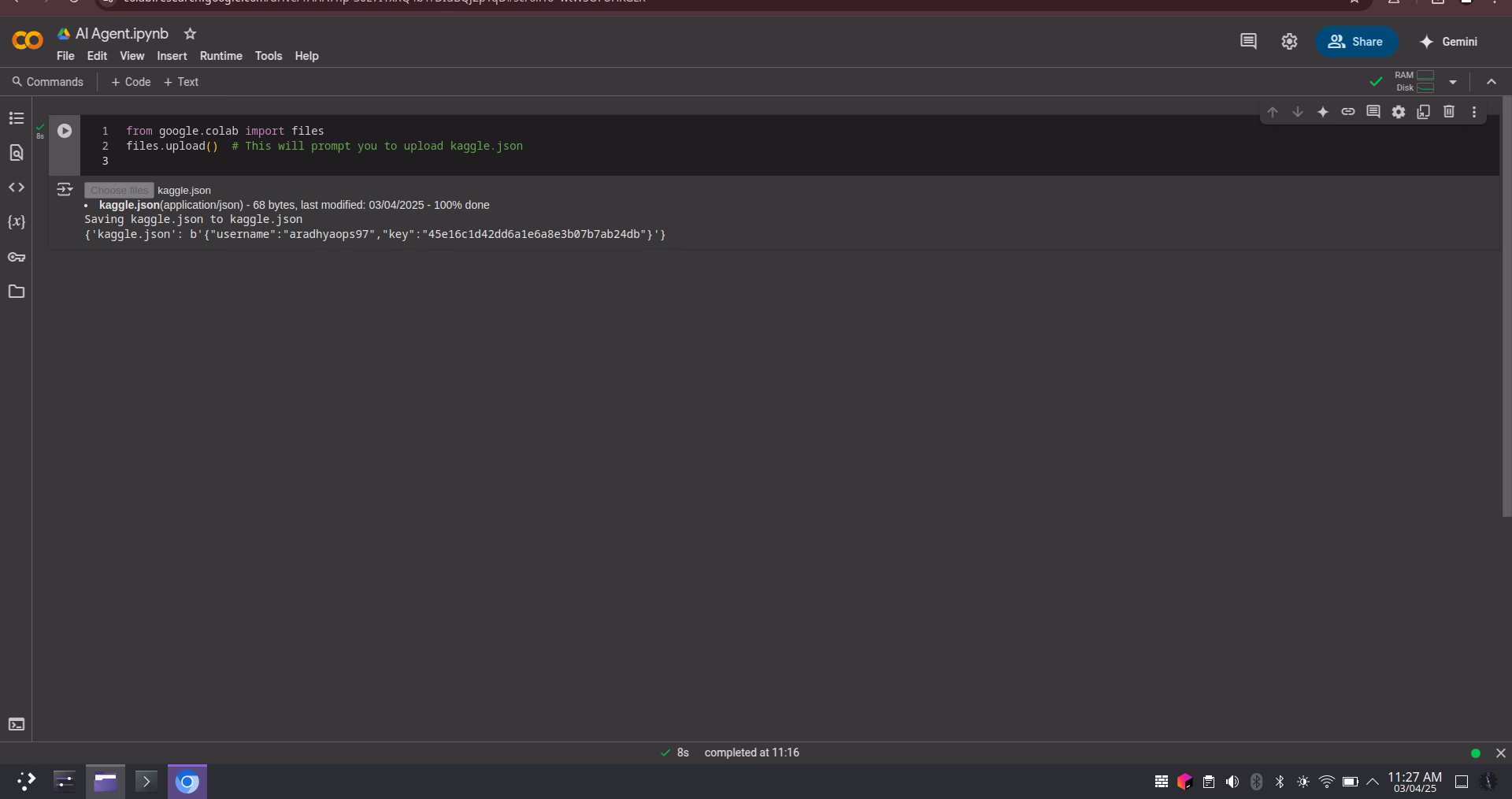Screen dimensions: 1512x799
Task: Open the Terminal icon at bottom left
Action: pos(17,724)
